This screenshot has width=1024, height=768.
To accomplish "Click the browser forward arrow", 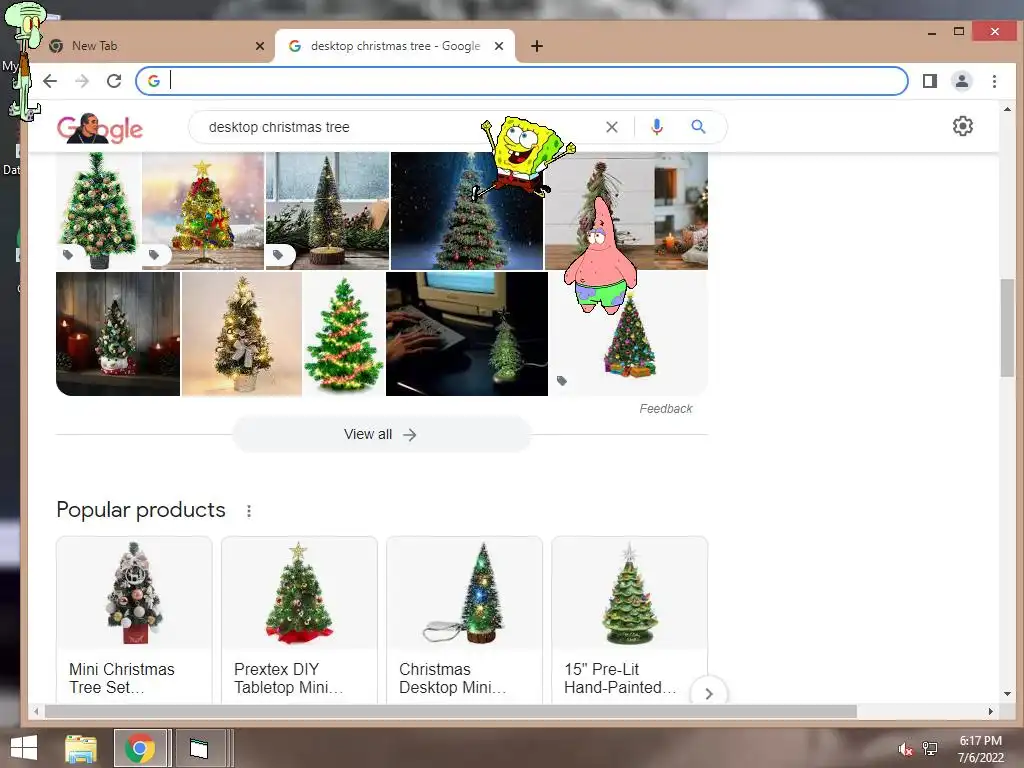I will 82,81.
